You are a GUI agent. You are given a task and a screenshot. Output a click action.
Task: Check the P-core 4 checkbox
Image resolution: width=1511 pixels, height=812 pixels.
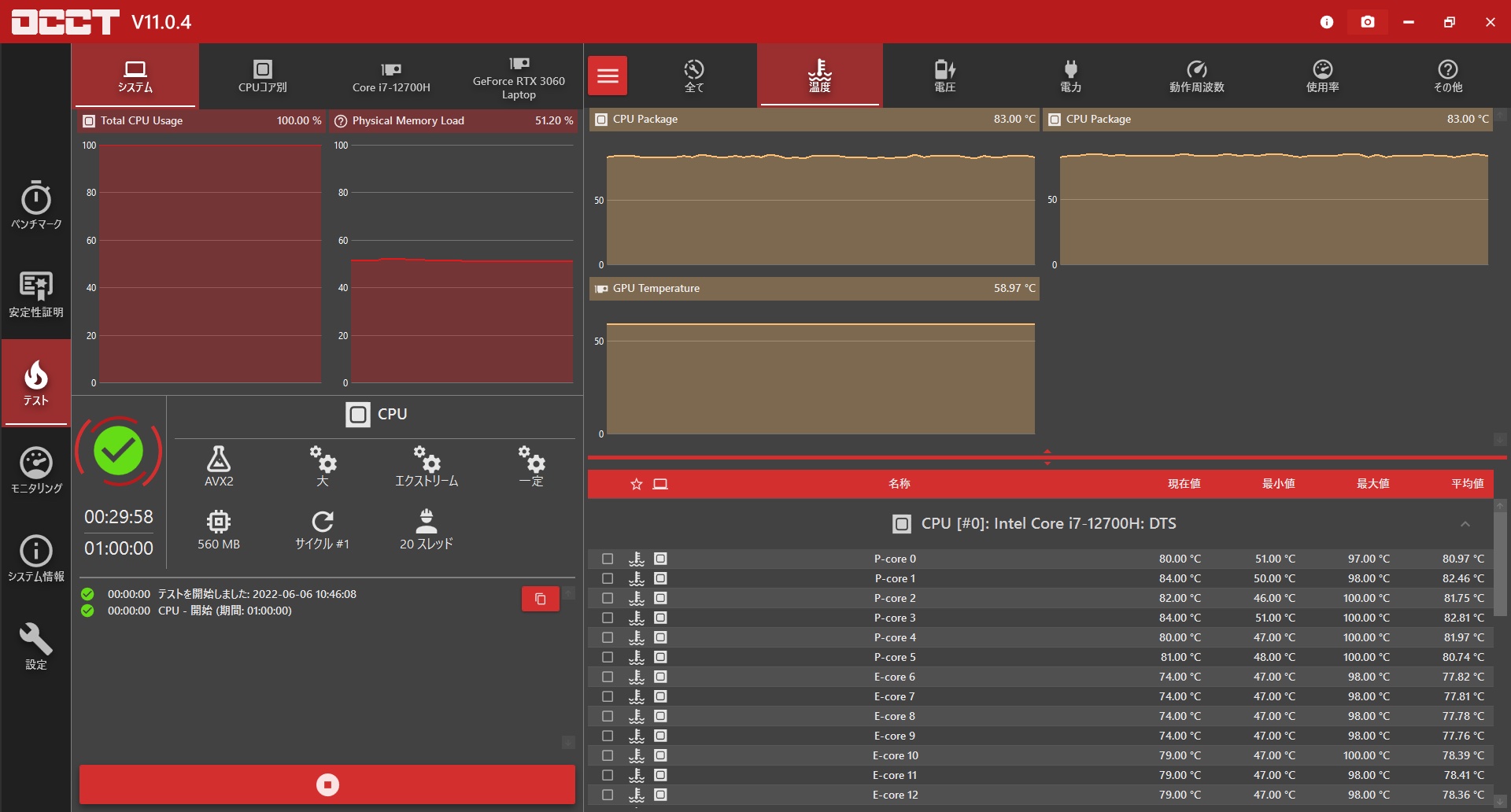(x=608, y=637)
